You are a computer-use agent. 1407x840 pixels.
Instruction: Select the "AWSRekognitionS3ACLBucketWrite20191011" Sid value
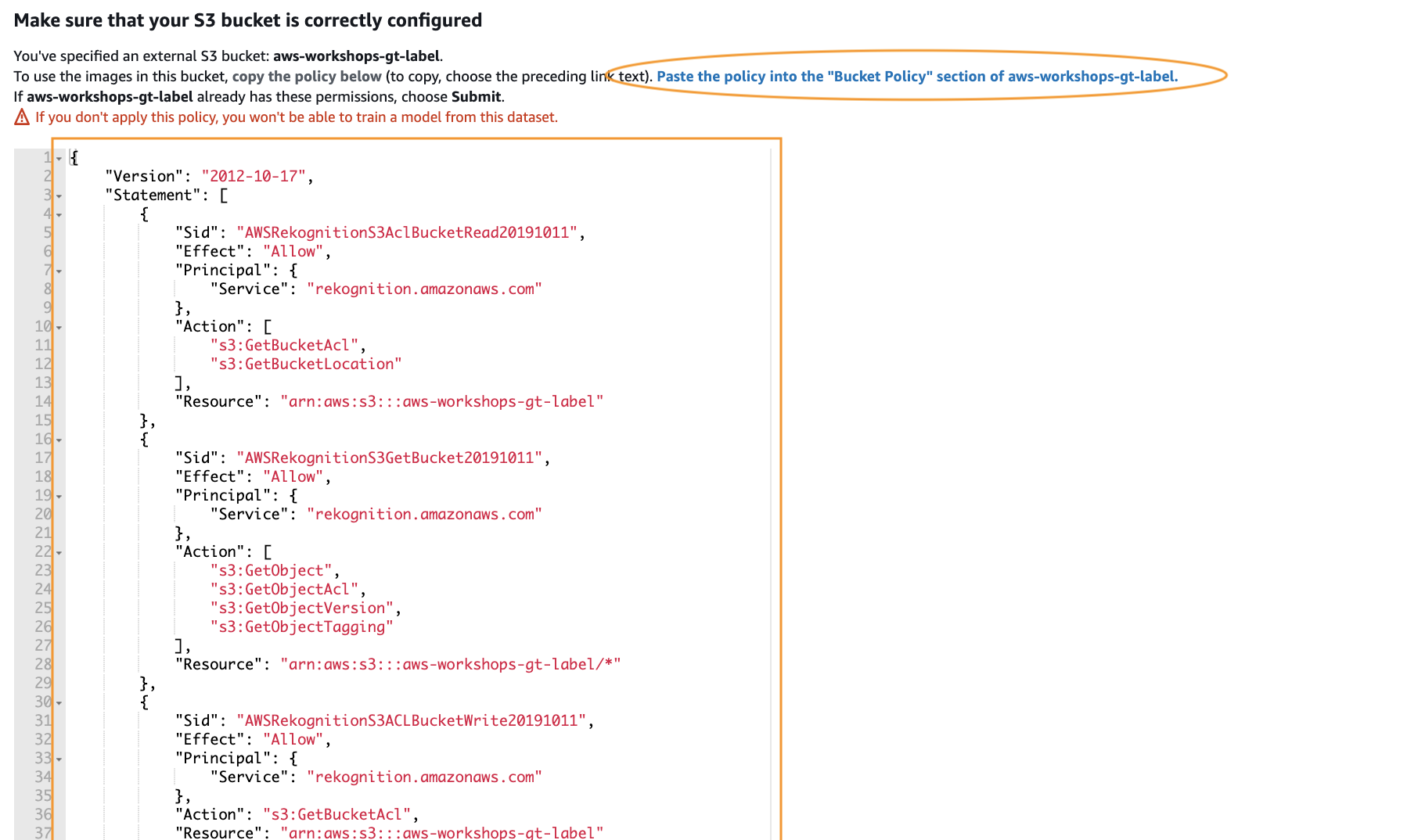[x=412, y=720]
